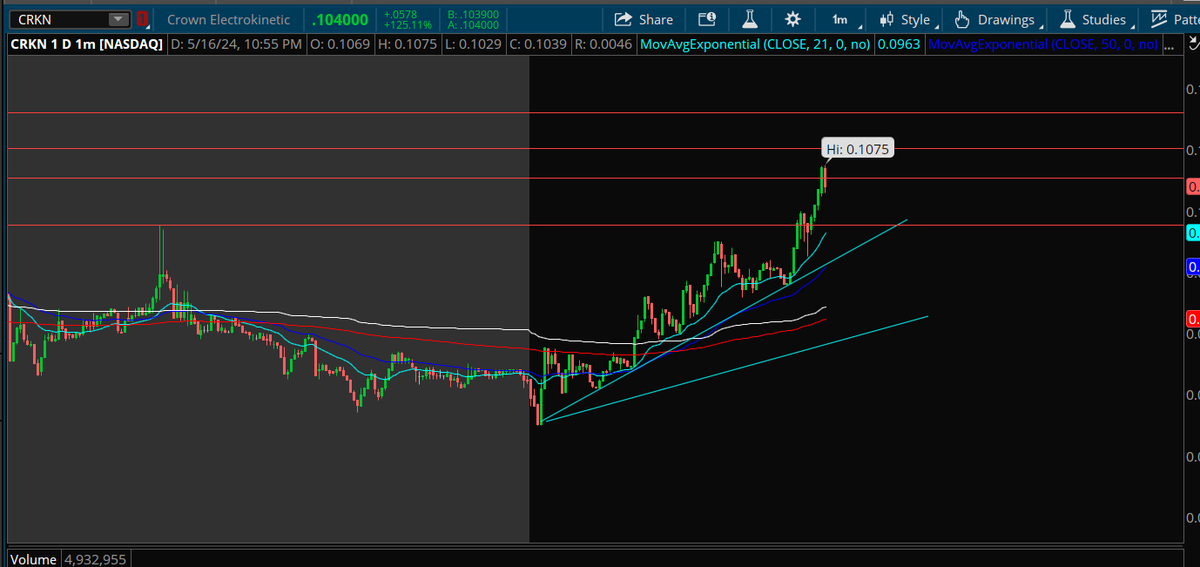Click the open value O: 0.1069
This screenshot has width=1200, height=567.
point(340,44)
